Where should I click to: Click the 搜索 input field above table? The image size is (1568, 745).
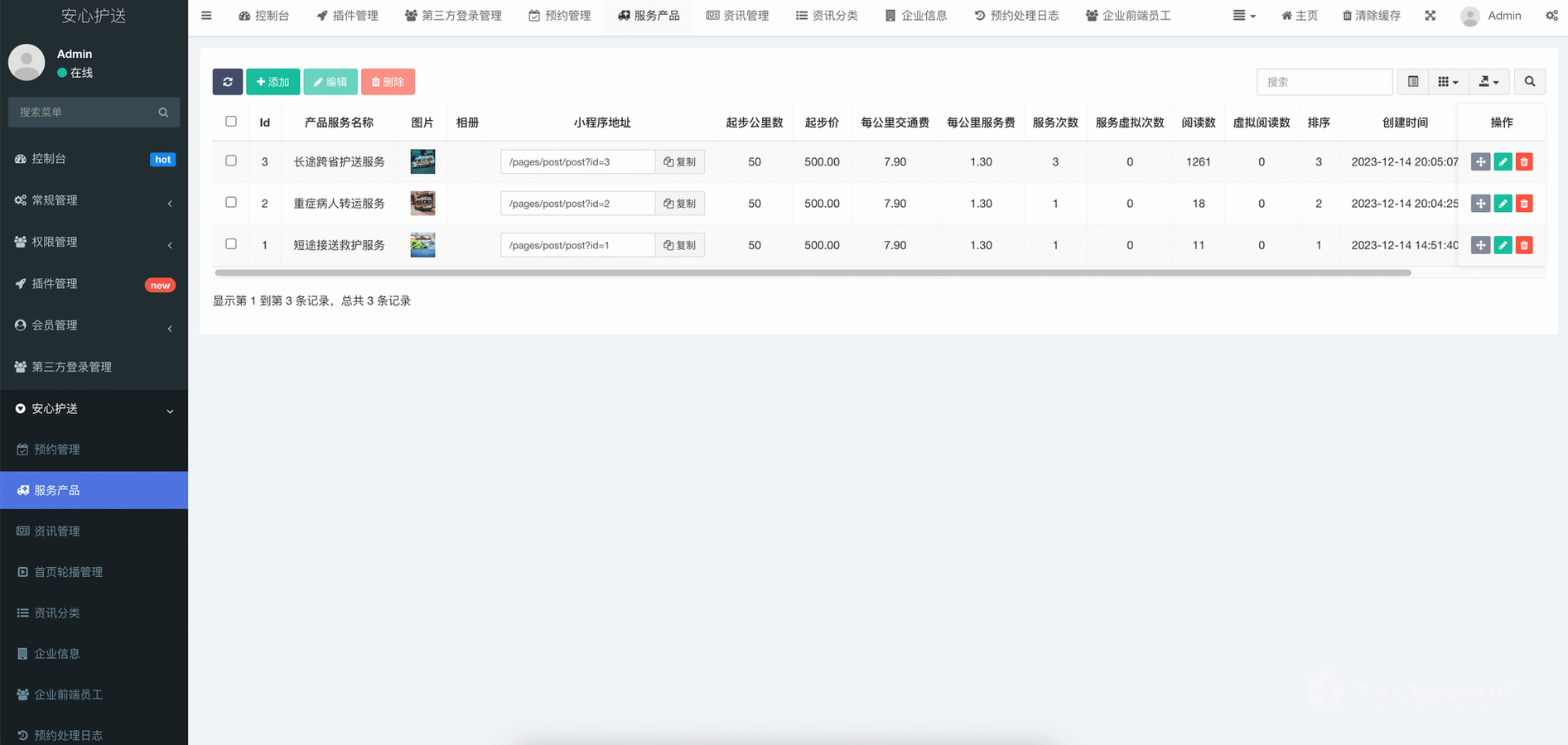coord(1324,82)
